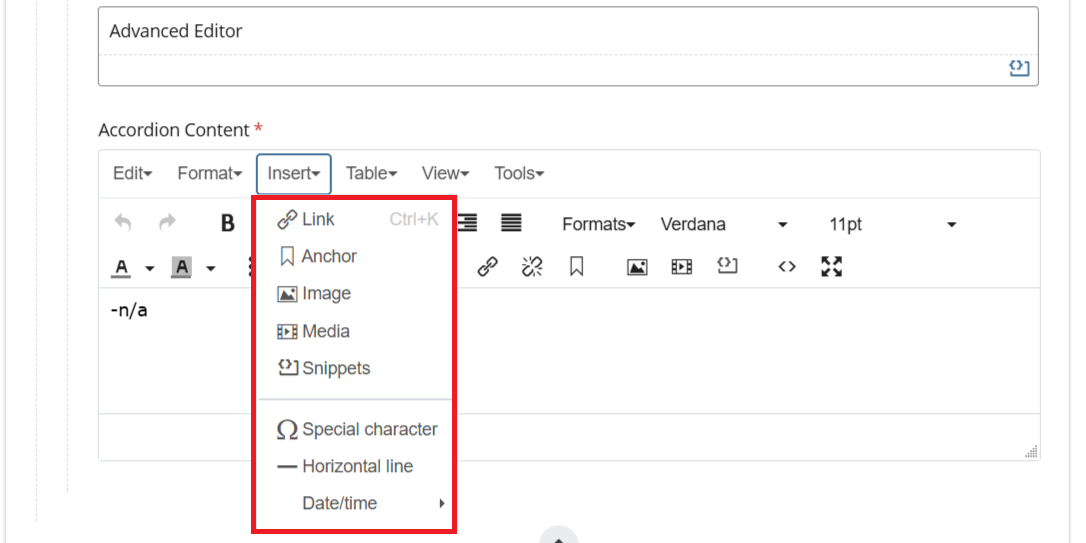The height and width of the screenshot is (543, 1086).
Task: Click the insert link toolbar icon
Action: coord(487,267)
